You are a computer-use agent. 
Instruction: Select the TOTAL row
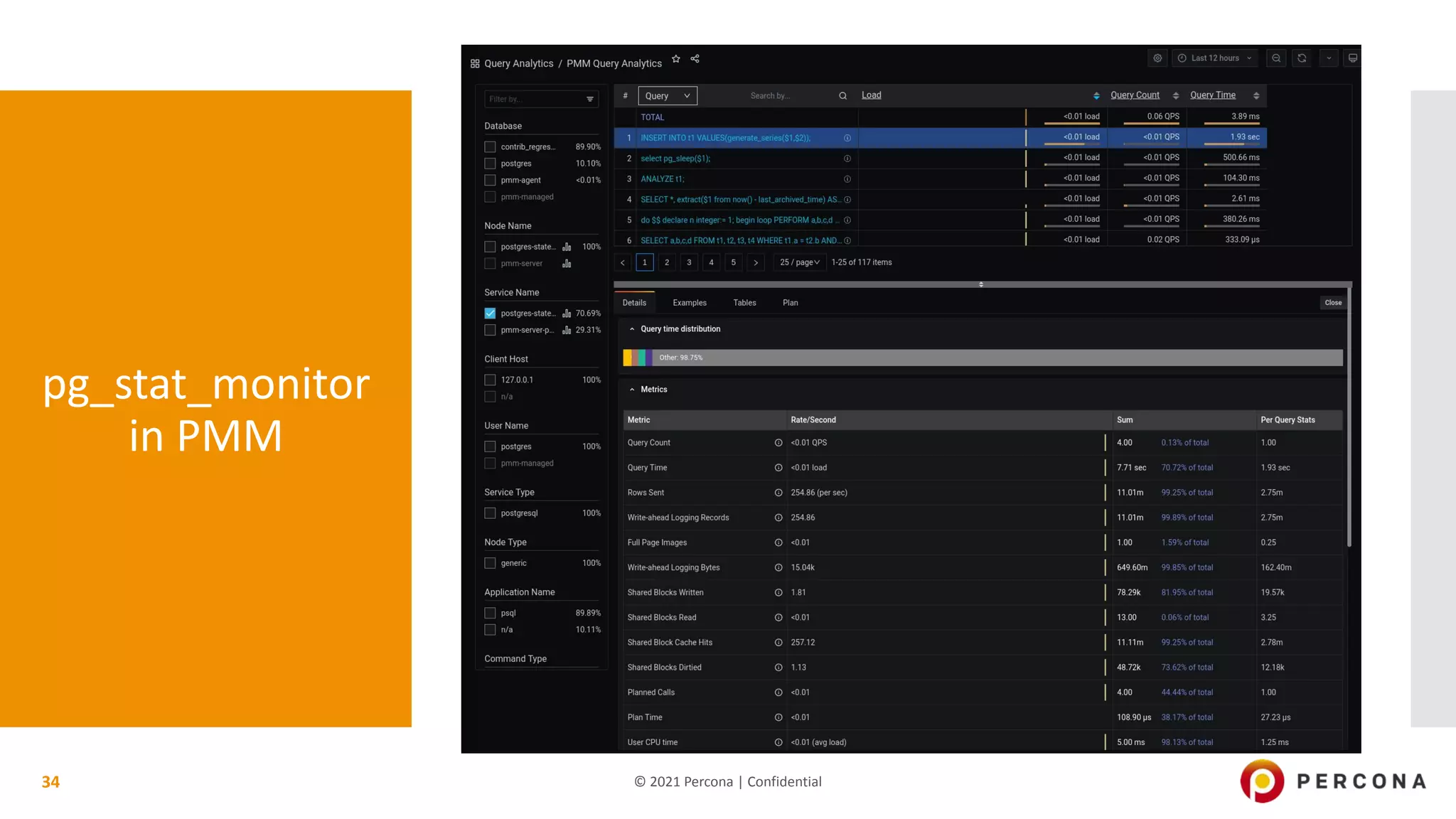tap(940, 117)
